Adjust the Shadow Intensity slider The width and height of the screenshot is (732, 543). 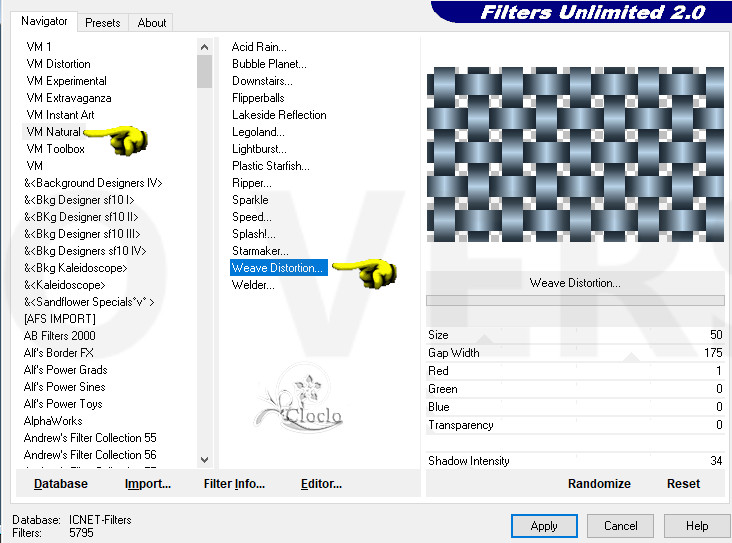click(x=575, y=461)
